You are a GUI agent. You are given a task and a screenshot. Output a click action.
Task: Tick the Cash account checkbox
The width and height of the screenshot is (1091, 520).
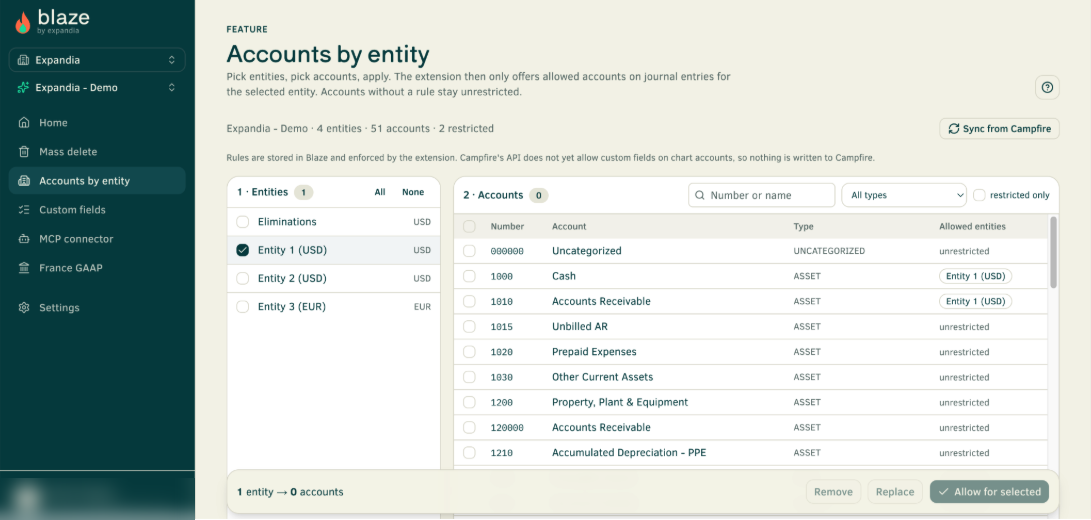click(x=469, y=276)
